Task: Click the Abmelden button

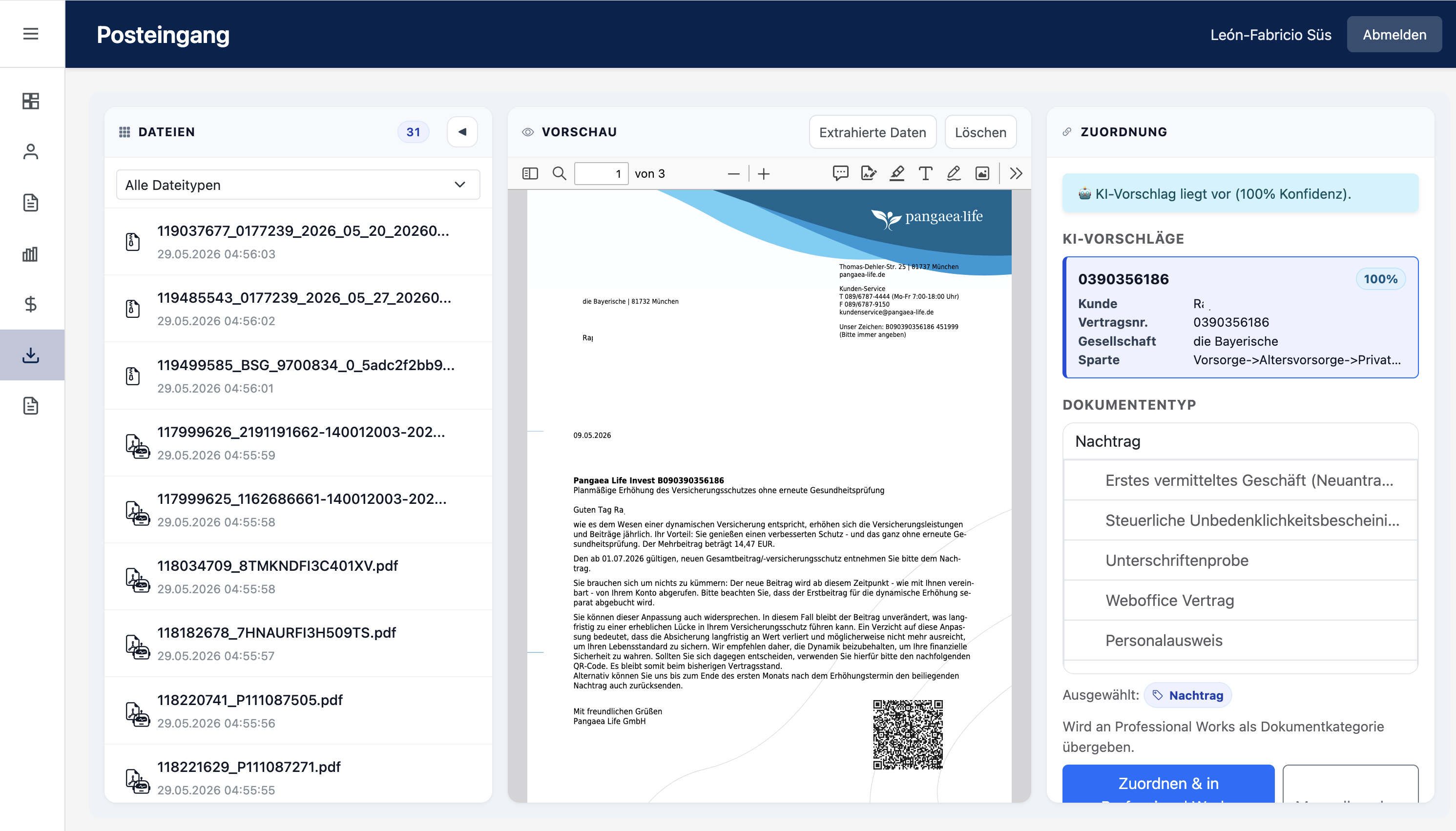Action: pyautogui.click(x=1394, y=34)
